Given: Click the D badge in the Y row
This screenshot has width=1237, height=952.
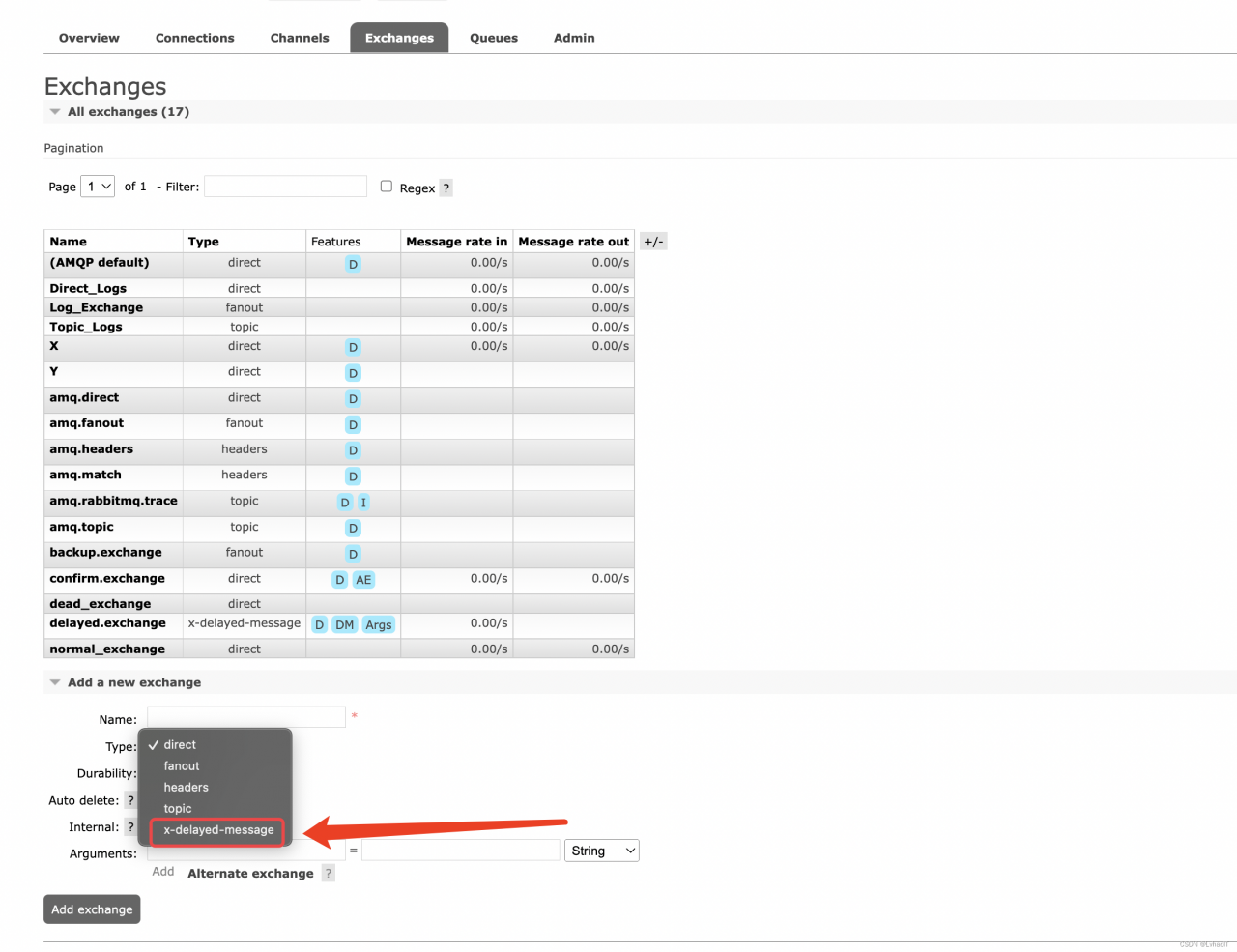Looking at the screenshot, I should tap(353, 374).
